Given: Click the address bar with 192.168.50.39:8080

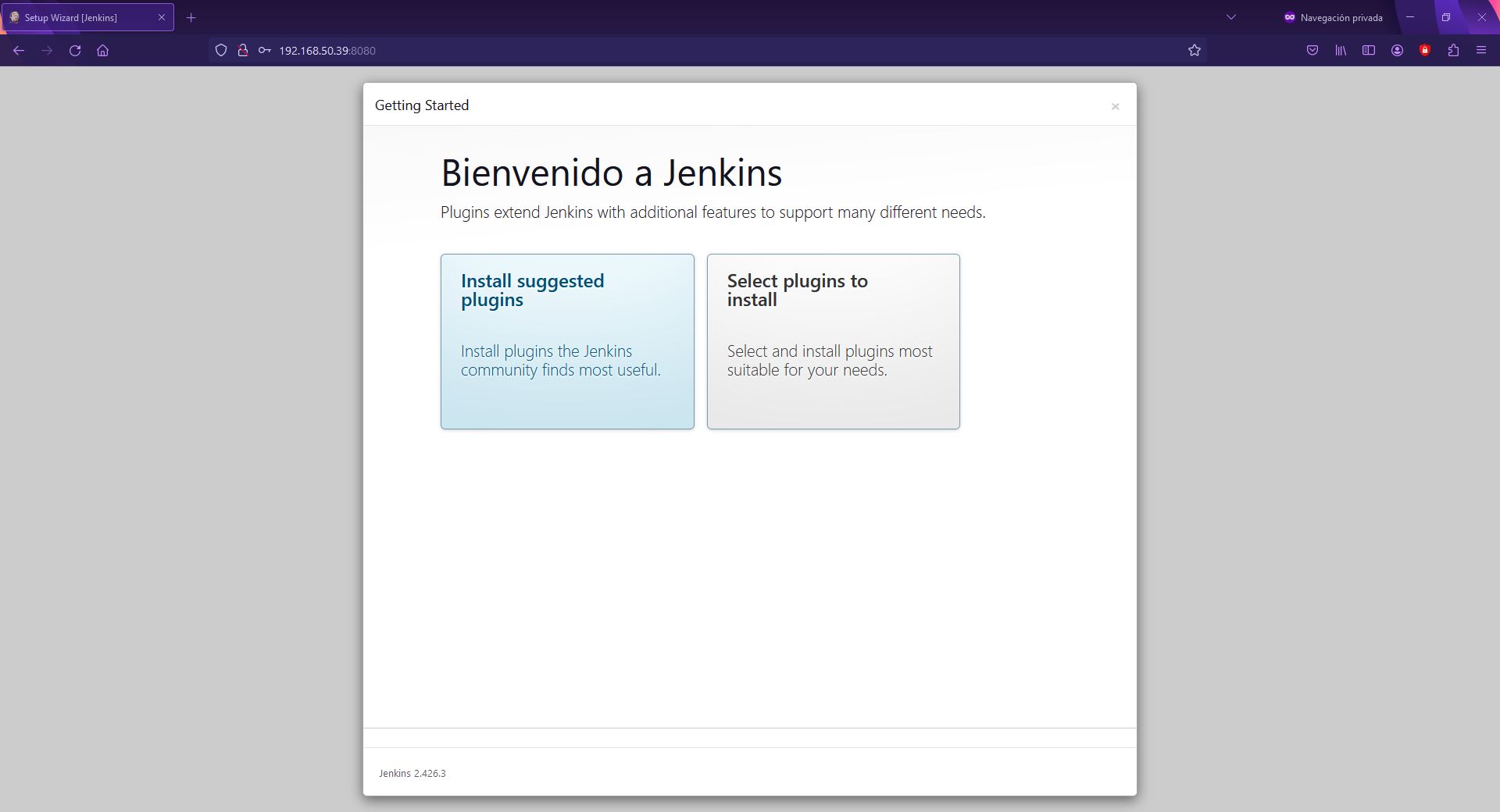Looking at the screenshot, I should click(x=707, y=51).
